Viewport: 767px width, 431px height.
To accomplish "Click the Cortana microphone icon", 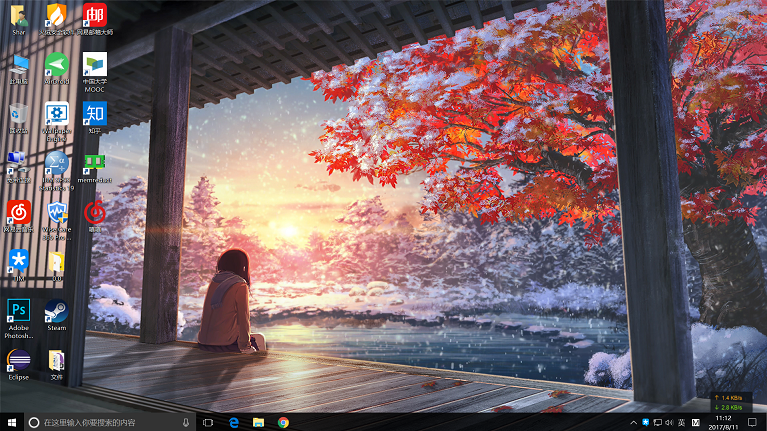I will [x=186, y=422].
